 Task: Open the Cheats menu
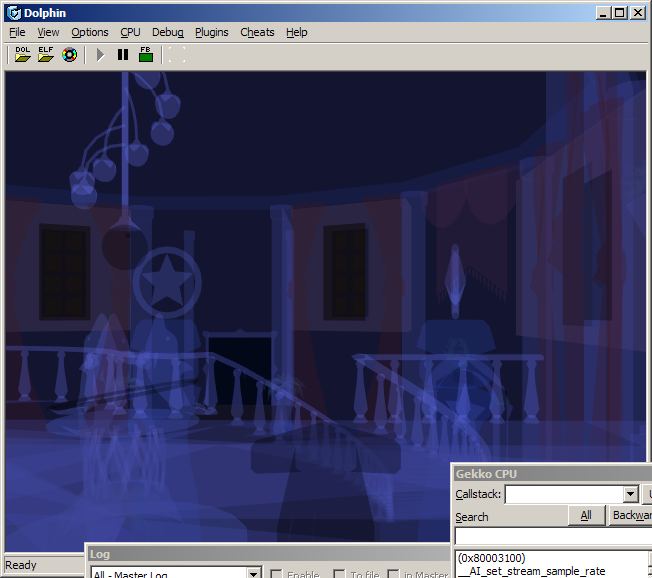click(x=257, y=32)
